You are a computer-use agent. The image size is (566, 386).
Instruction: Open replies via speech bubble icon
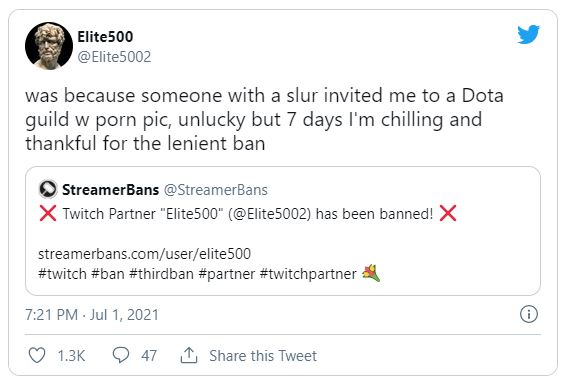click(x=121, y=355)
